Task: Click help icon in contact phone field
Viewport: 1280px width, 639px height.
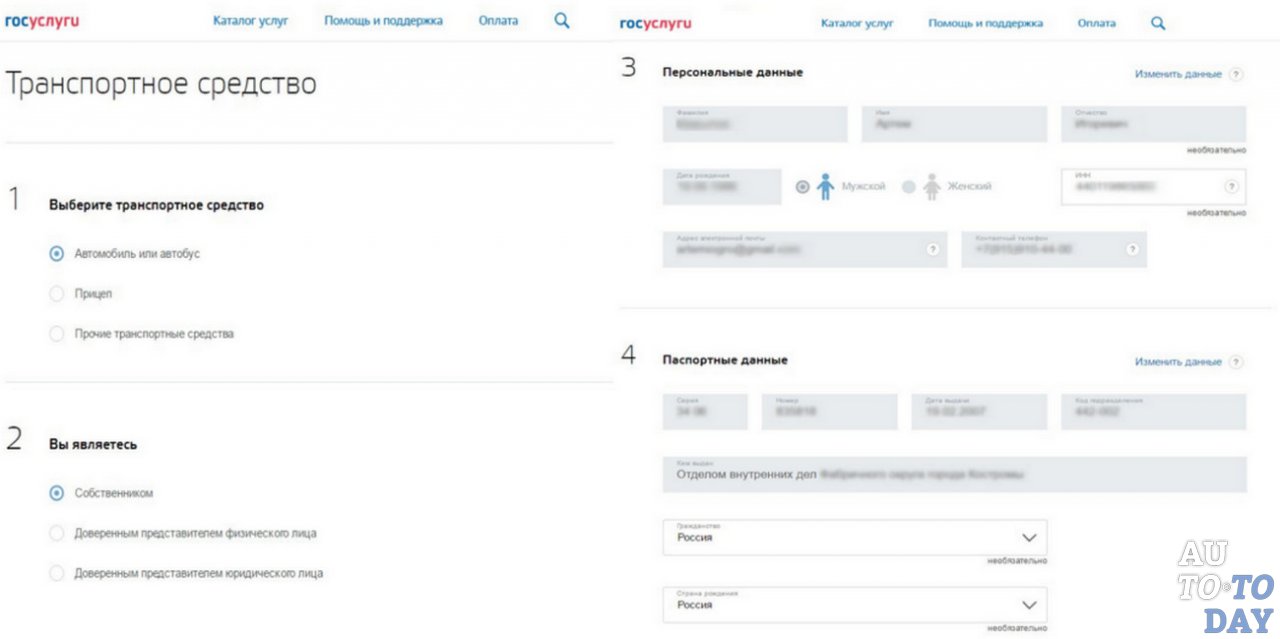Action: click(x=1132, y=250)
